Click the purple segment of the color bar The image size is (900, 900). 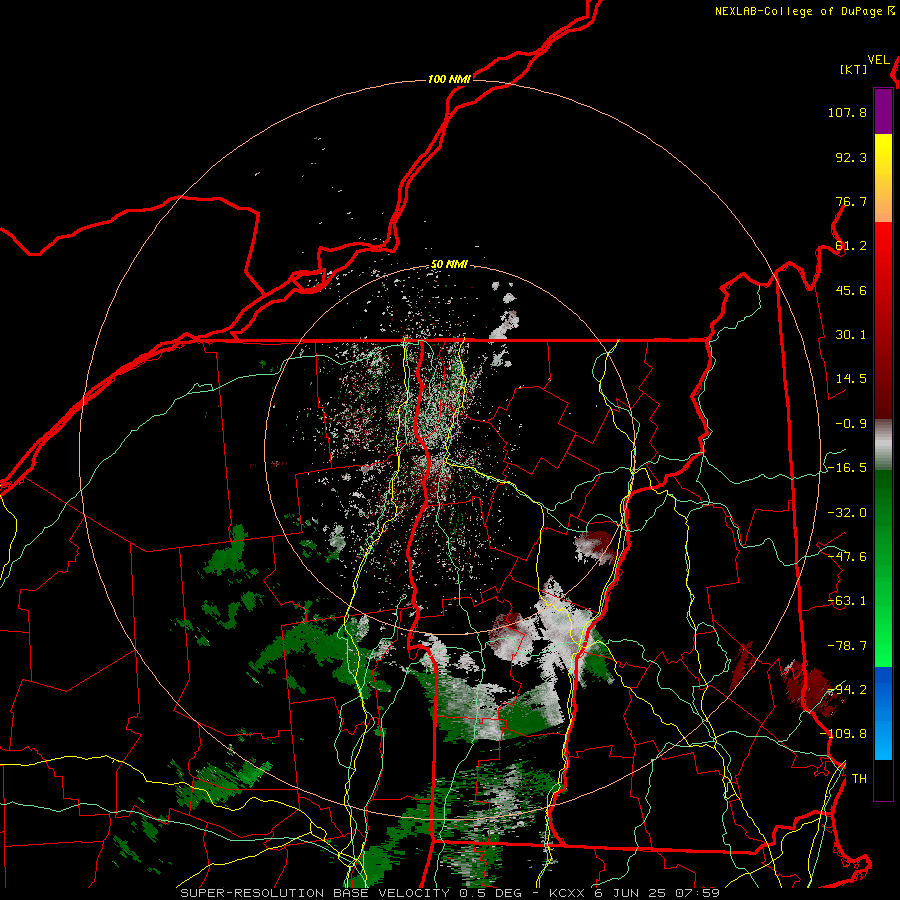click(883, 111)
